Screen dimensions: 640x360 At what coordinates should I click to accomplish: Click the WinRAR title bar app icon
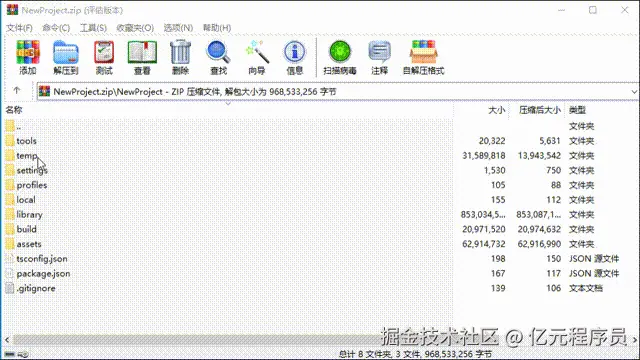pyautogui.click(x=12, y=10)
